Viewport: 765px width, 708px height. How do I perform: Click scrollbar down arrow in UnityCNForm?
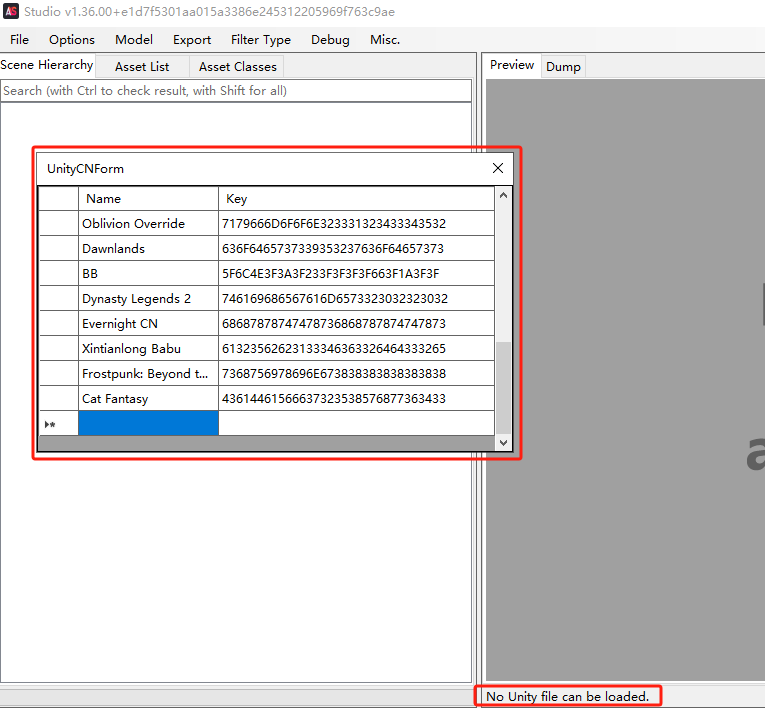pos(503,443)
